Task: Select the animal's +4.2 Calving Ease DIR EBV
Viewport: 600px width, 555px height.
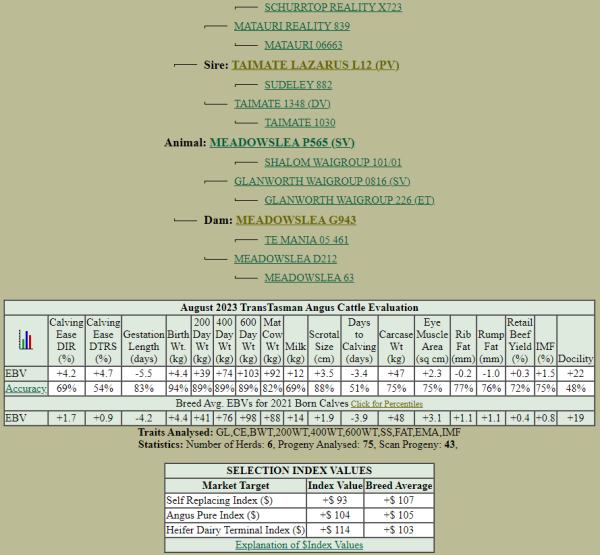Action: click(x=66, y=374)
